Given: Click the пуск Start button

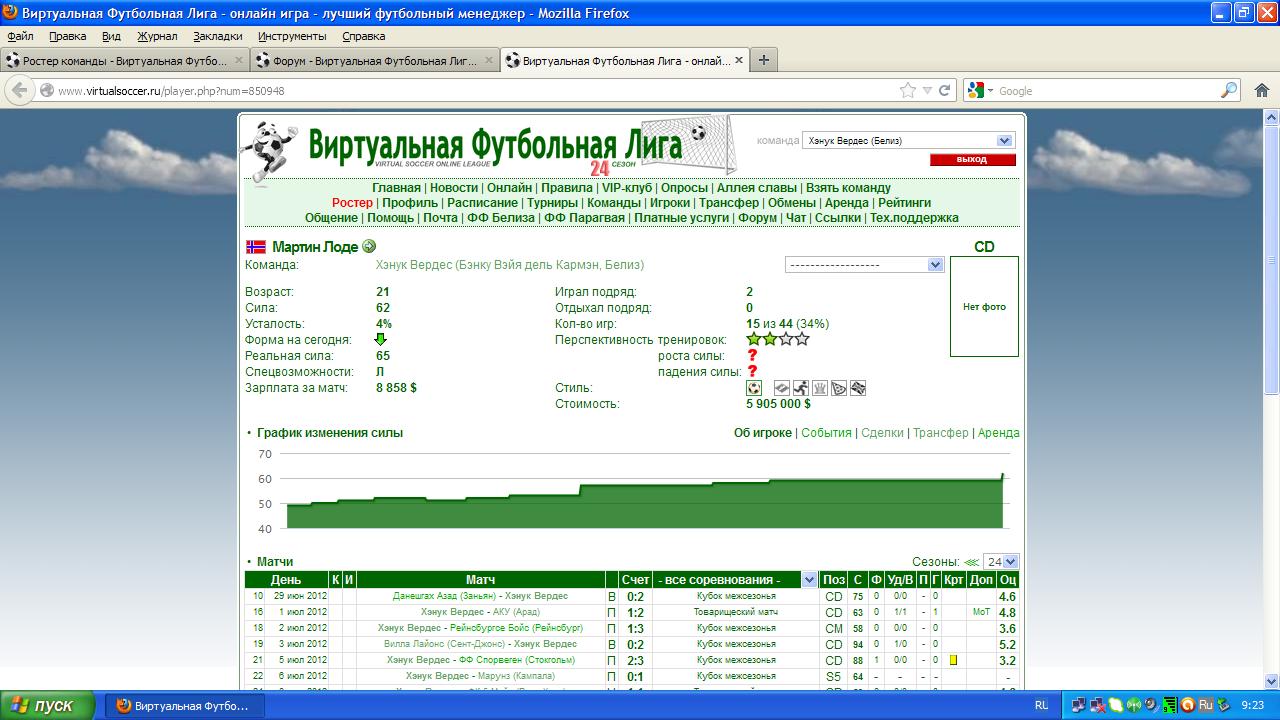Looking at the screenshot, I should [x=48, y=705].
